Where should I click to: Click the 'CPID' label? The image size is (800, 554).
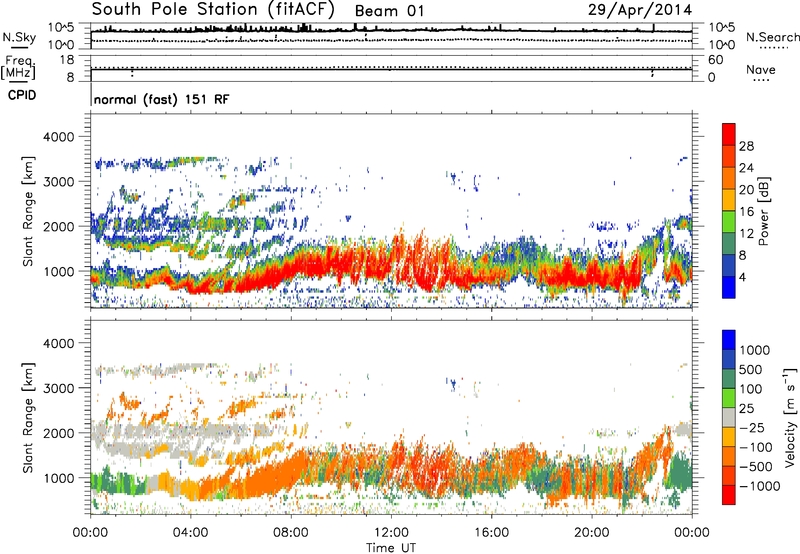click(22, 95)
